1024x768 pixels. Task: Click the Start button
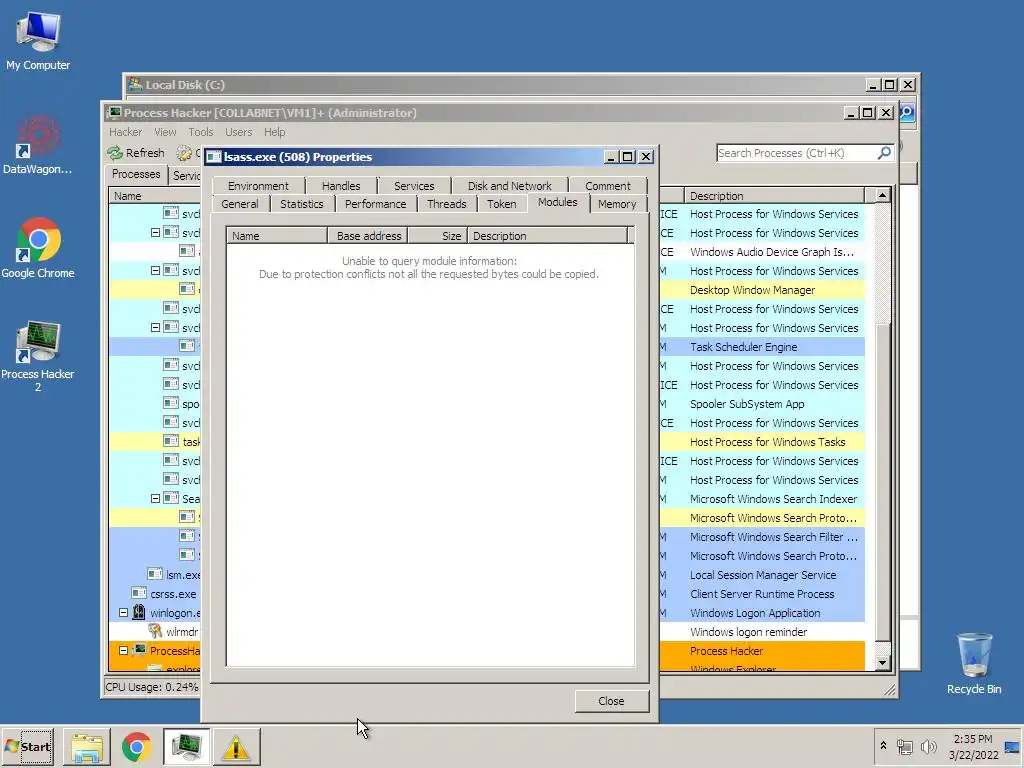27,746
